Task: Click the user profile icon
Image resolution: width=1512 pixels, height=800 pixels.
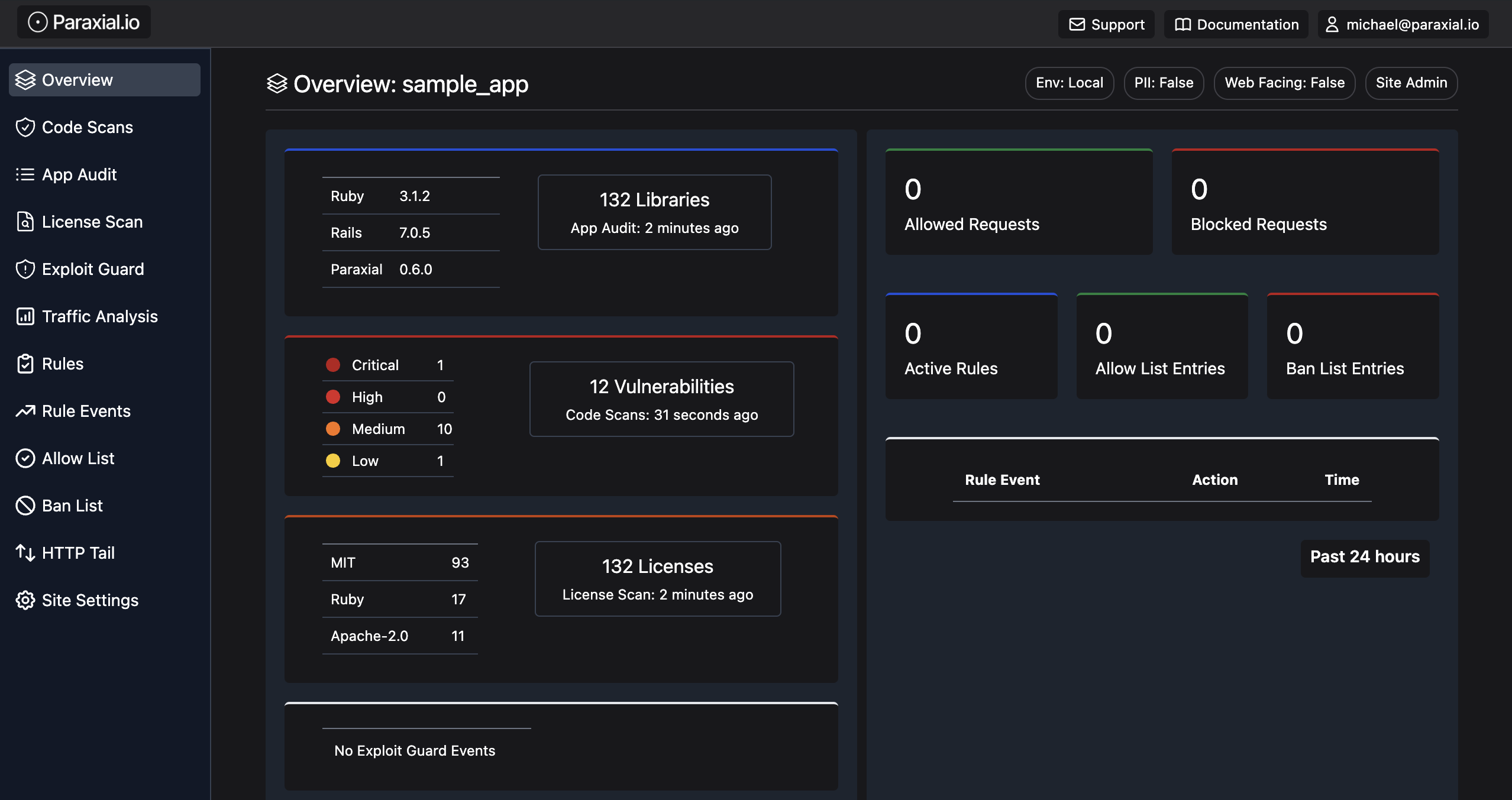Action: (x=1332, y=24)
